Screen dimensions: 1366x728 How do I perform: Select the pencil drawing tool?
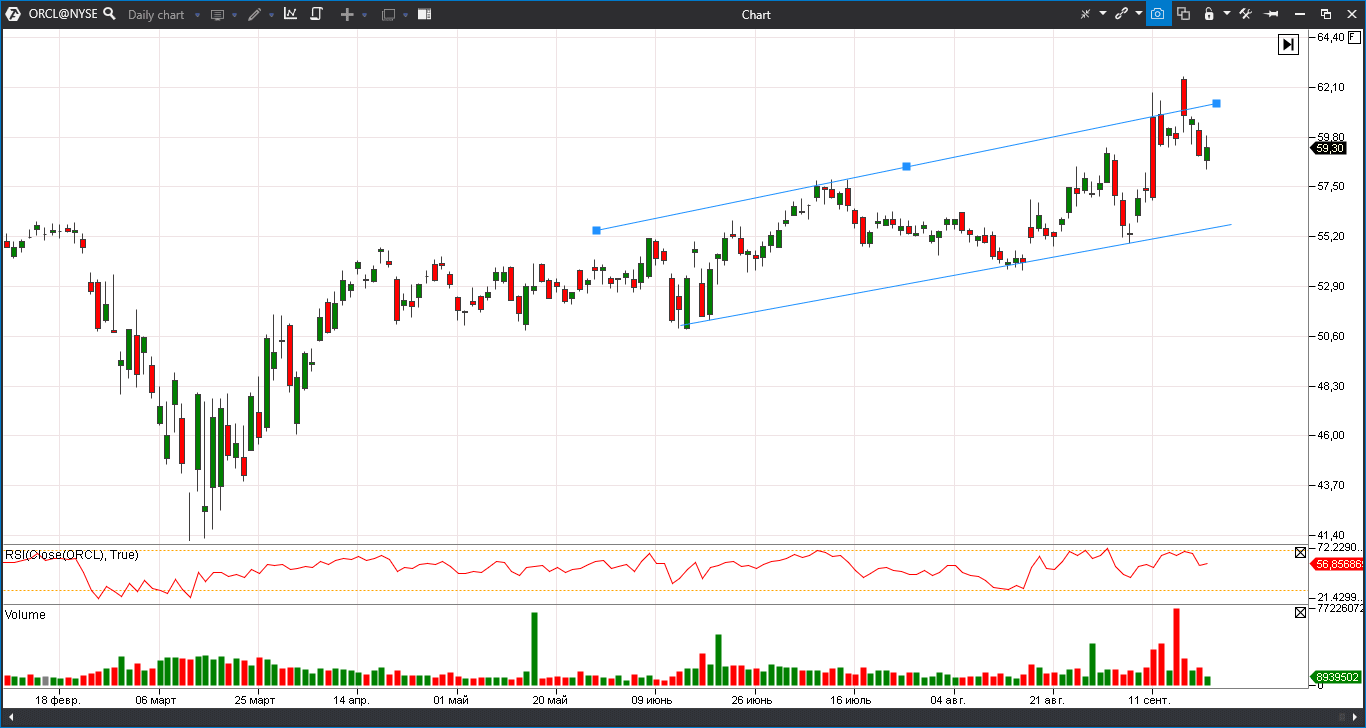tap(254, 14)
